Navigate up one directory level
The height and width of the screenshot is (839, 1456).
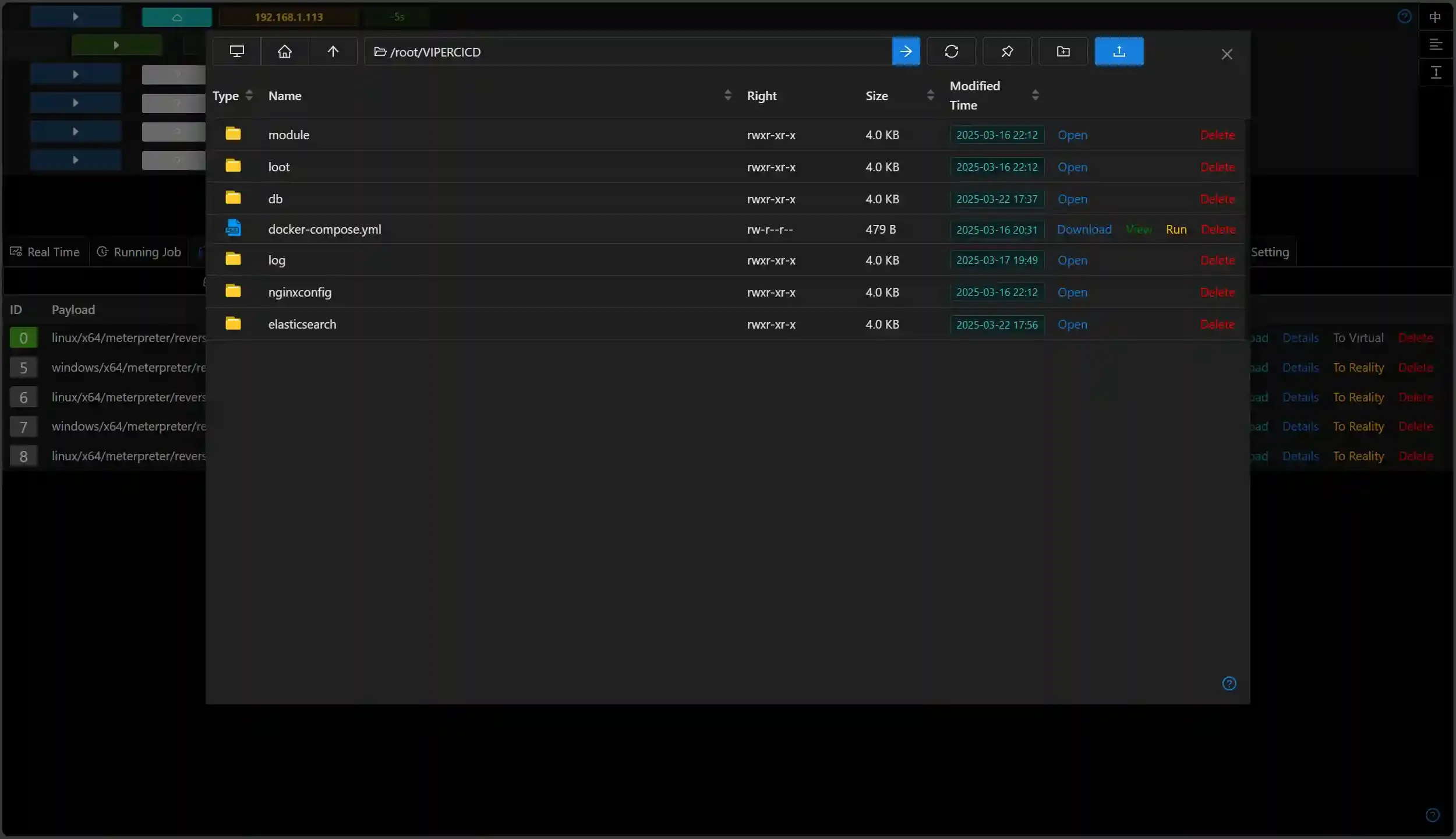coord(333,52)
